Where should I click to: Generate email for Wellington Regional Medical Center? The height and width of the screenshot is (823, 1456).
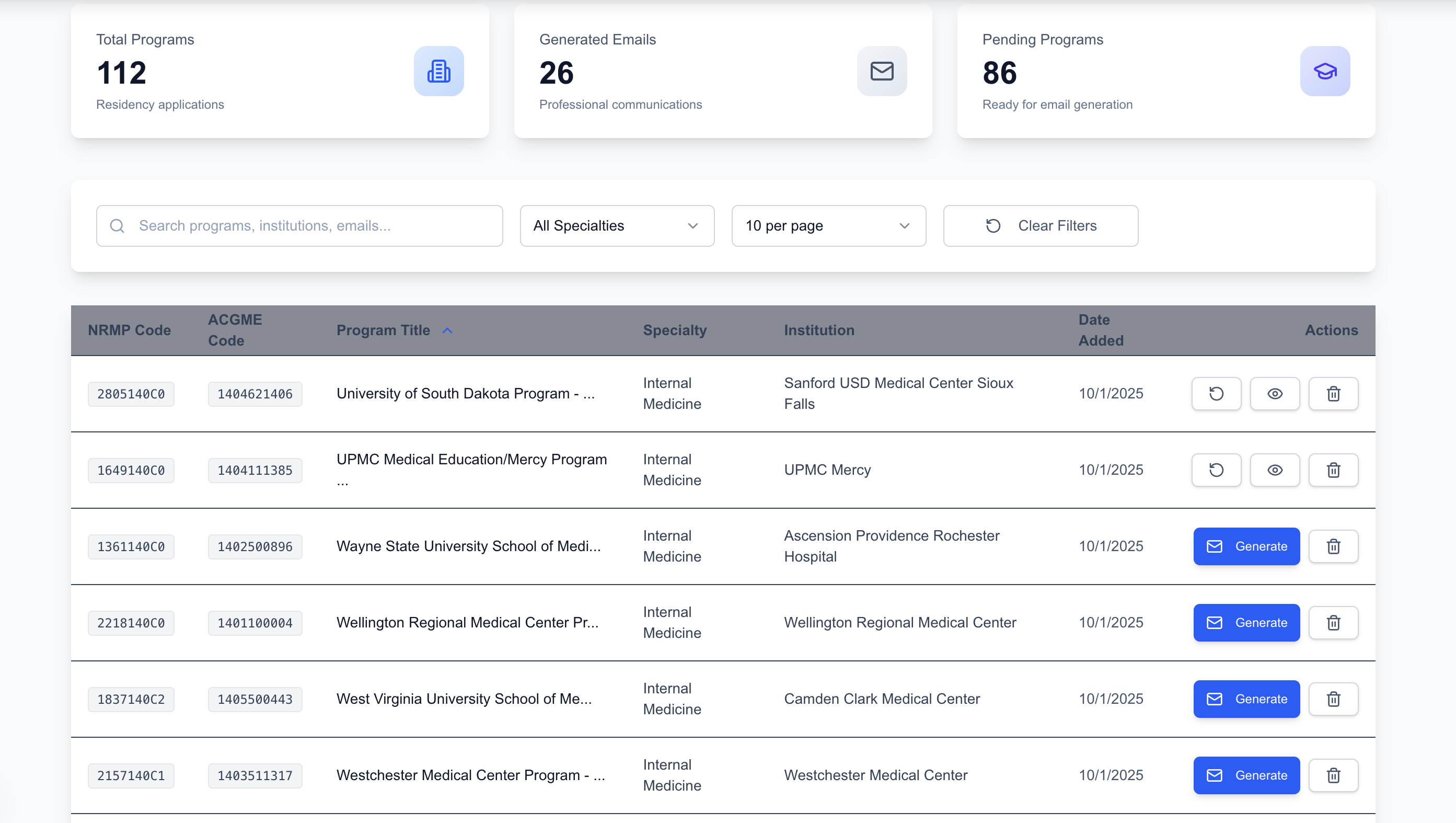click(x=1246, y=622)
